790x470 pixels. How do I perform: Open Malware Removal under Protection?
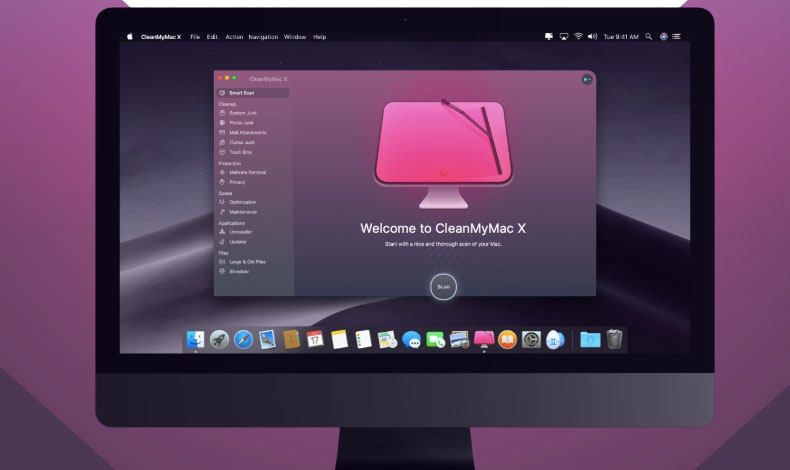point(247,172)
